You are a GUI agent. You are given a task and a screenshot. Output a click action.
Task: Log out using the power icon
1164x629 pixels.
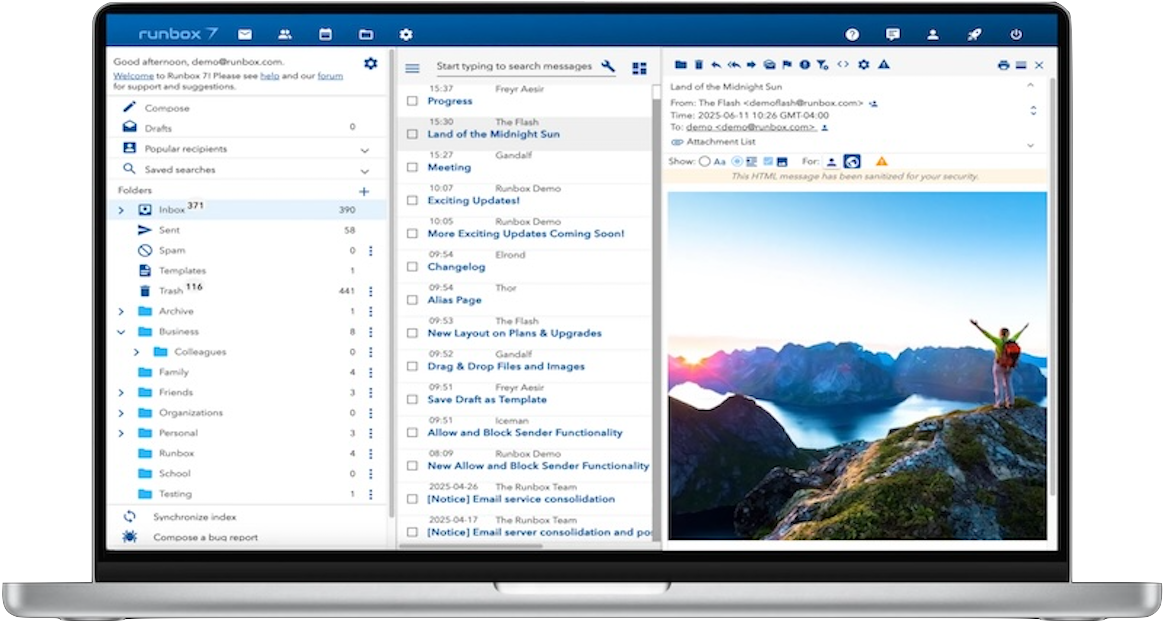(x=1016, y=34)
